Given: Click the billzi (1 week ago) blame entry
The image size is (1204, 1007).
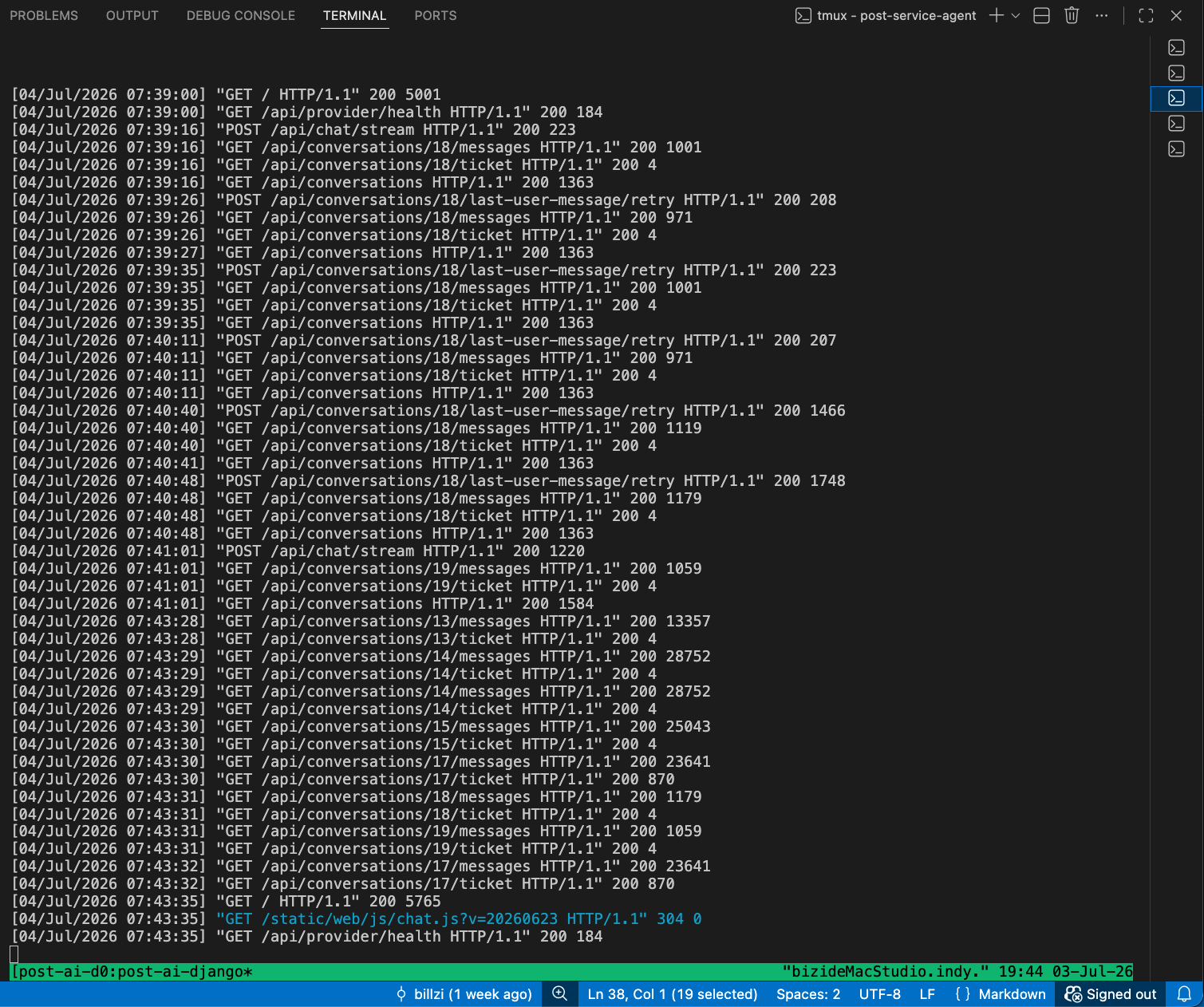Looking at the screenshot, I should click(464, 994).
